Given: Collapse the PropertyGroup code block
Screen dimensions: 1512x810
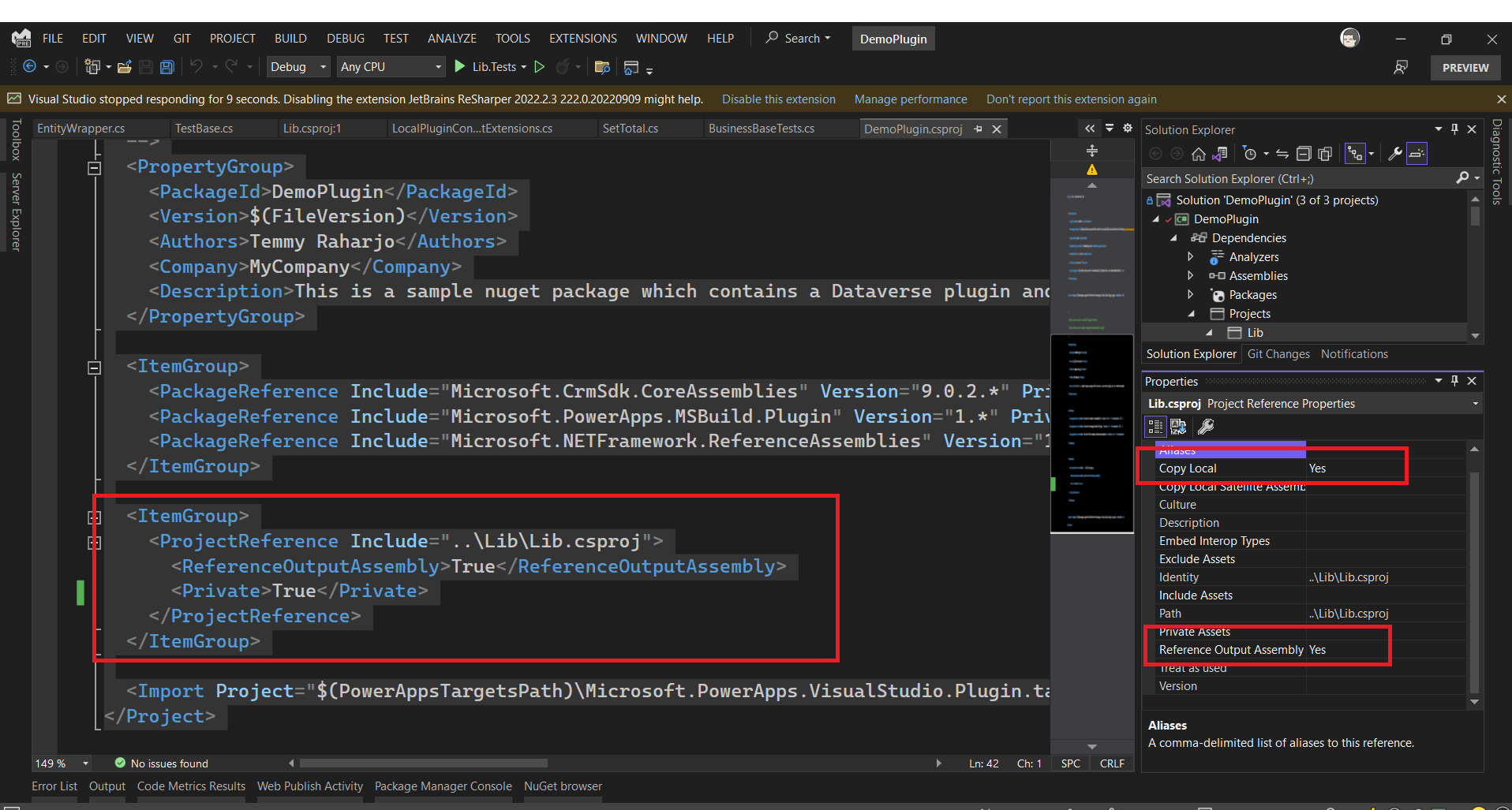Looking at the screenshot, I should point(95,167).
